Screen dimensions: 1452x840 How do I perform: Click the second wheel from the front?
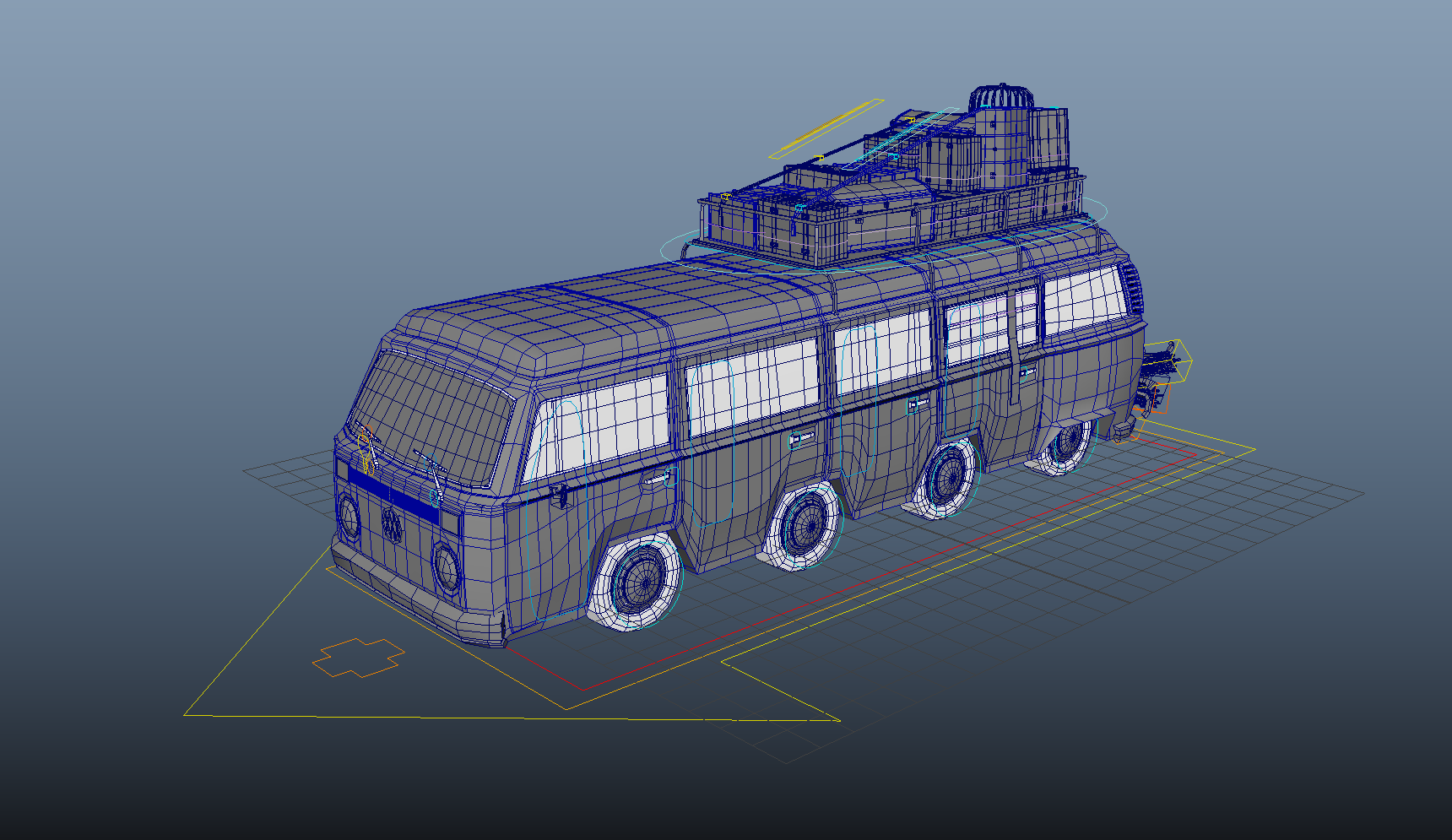(803, 524)
